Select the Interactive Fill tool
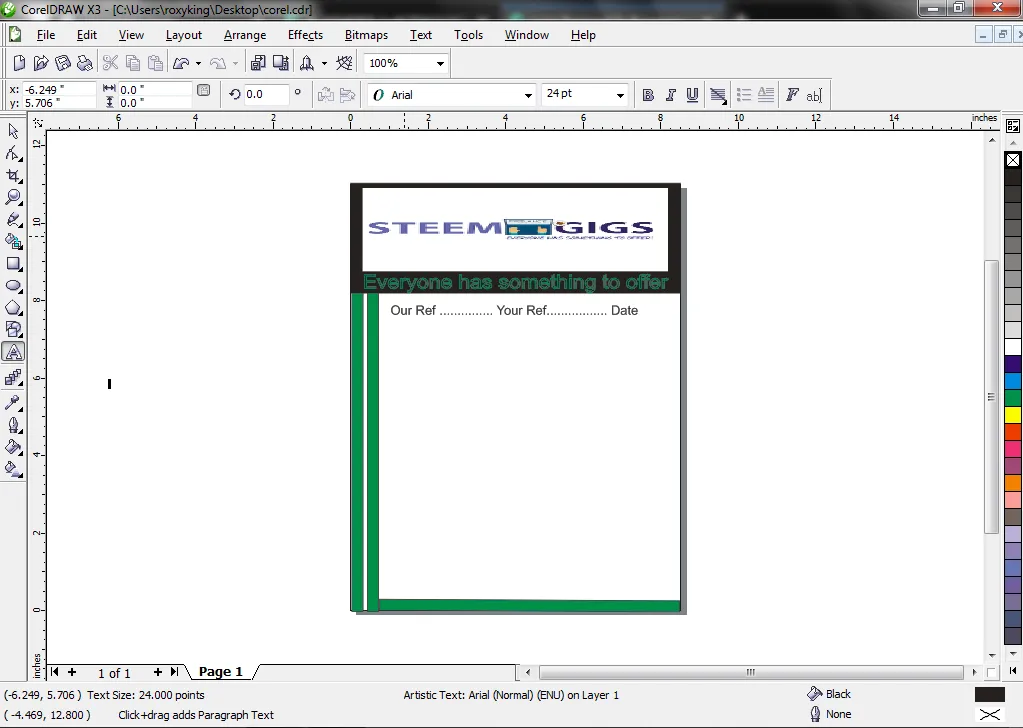The height and width of the screenshot is (728, 1023). pos(13,469)
